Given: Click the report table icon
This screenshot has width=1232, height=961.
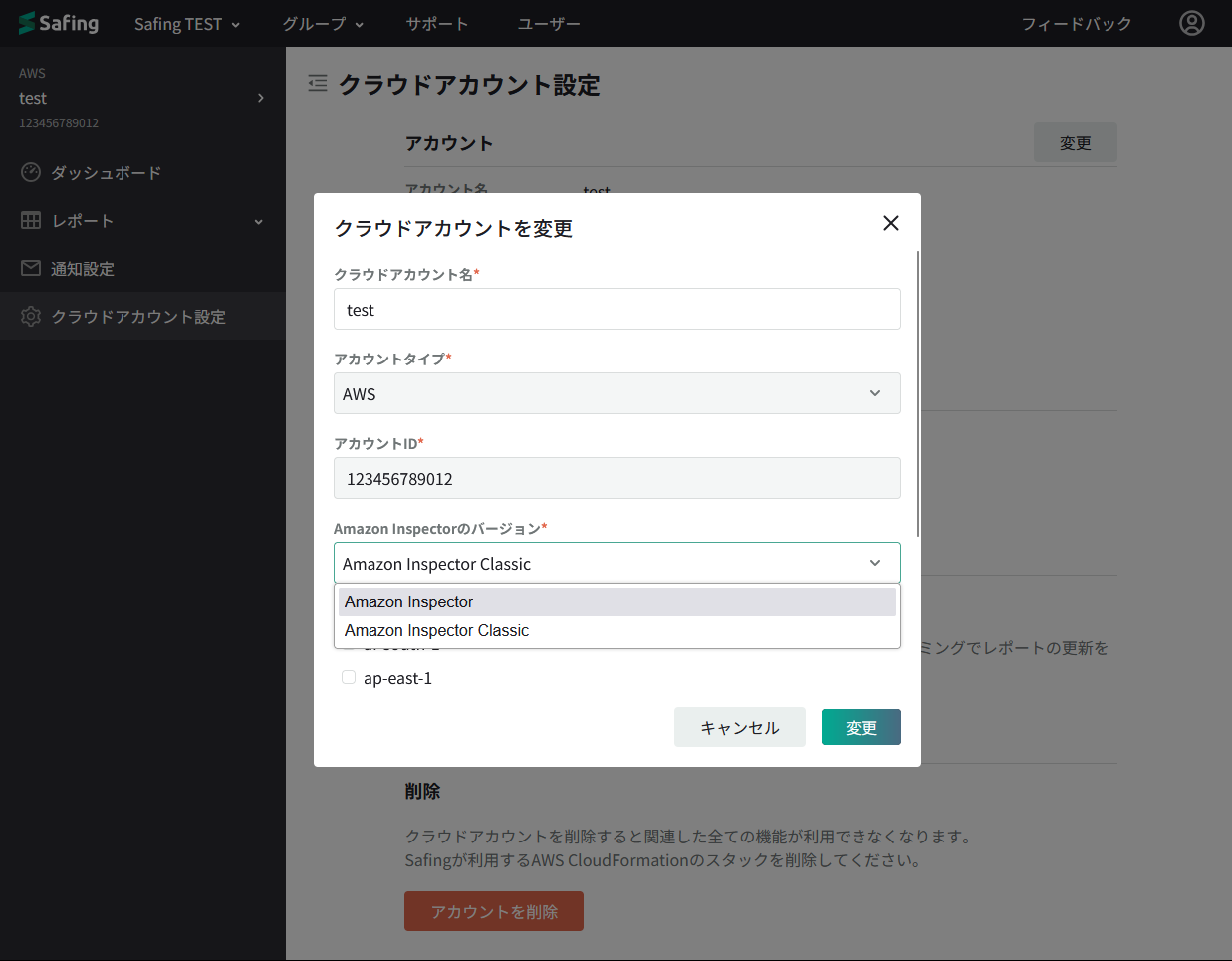Looking at the screenshot, I should click(x=31, y=220).
